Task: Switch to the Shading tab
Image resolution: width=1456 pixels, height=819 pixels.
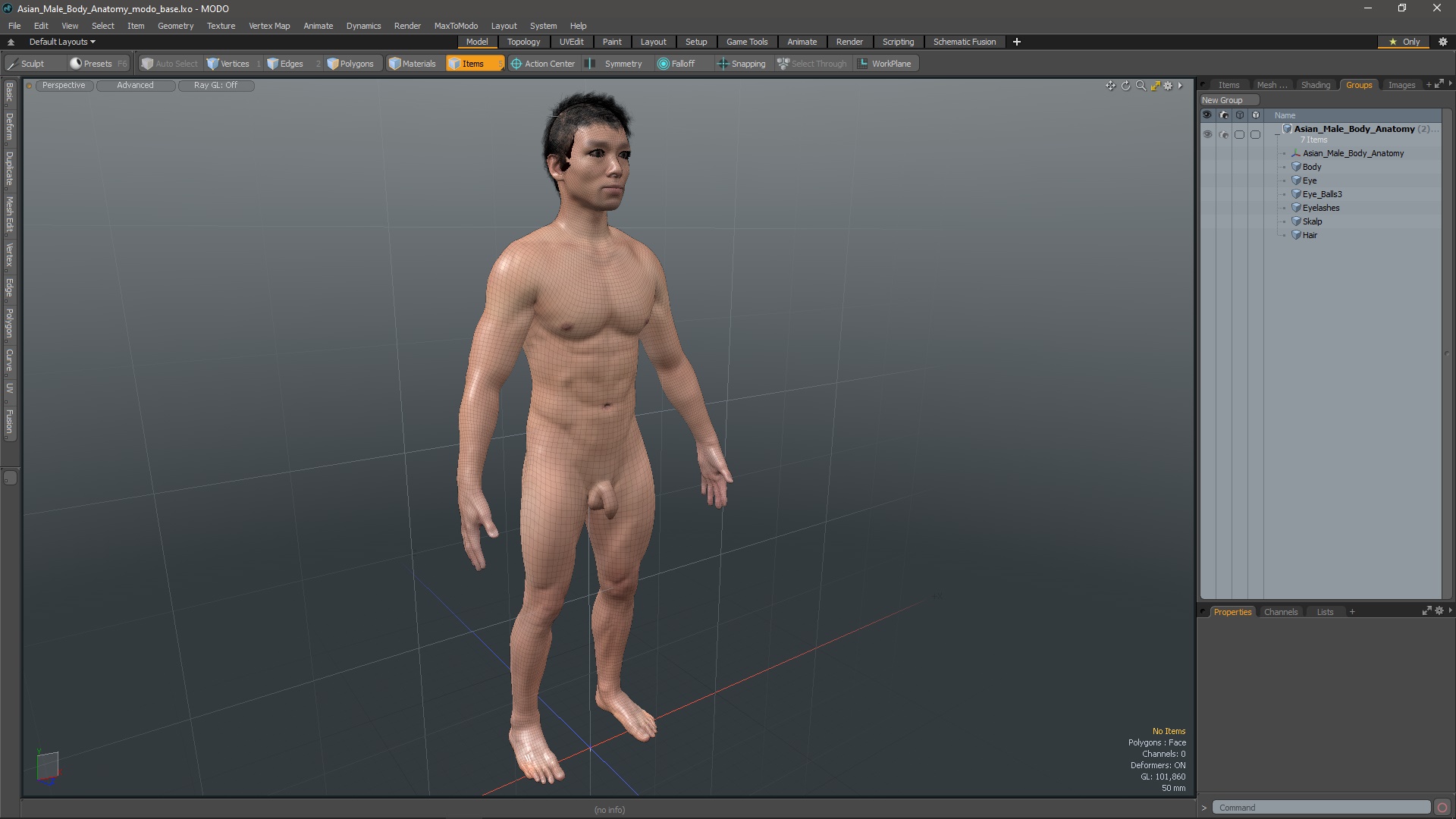Action: pyautogui.click(x=1315, y=85)
